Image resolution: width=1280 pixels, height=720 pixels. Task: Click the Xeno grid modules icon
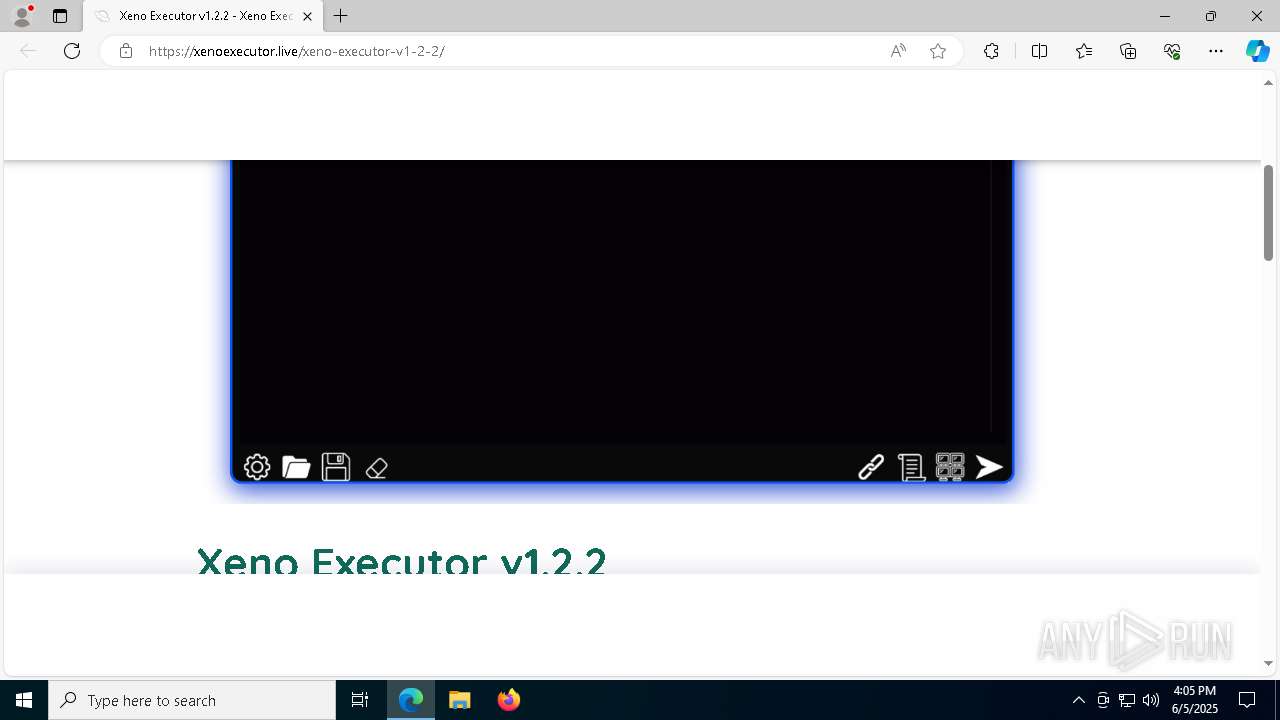(950, 467)
